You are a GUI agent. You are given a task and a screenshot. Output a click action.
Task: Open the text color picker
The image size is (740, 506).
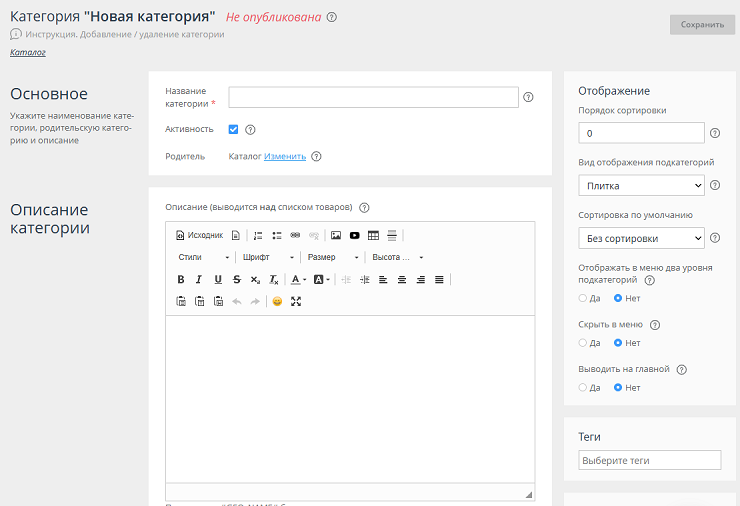pos(298,279)
